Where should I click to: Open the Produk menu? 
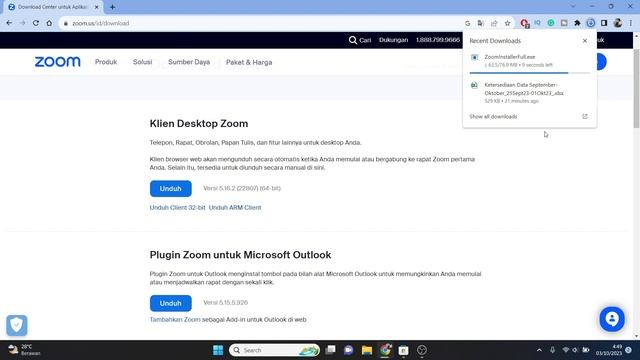[x=106, y=62]
